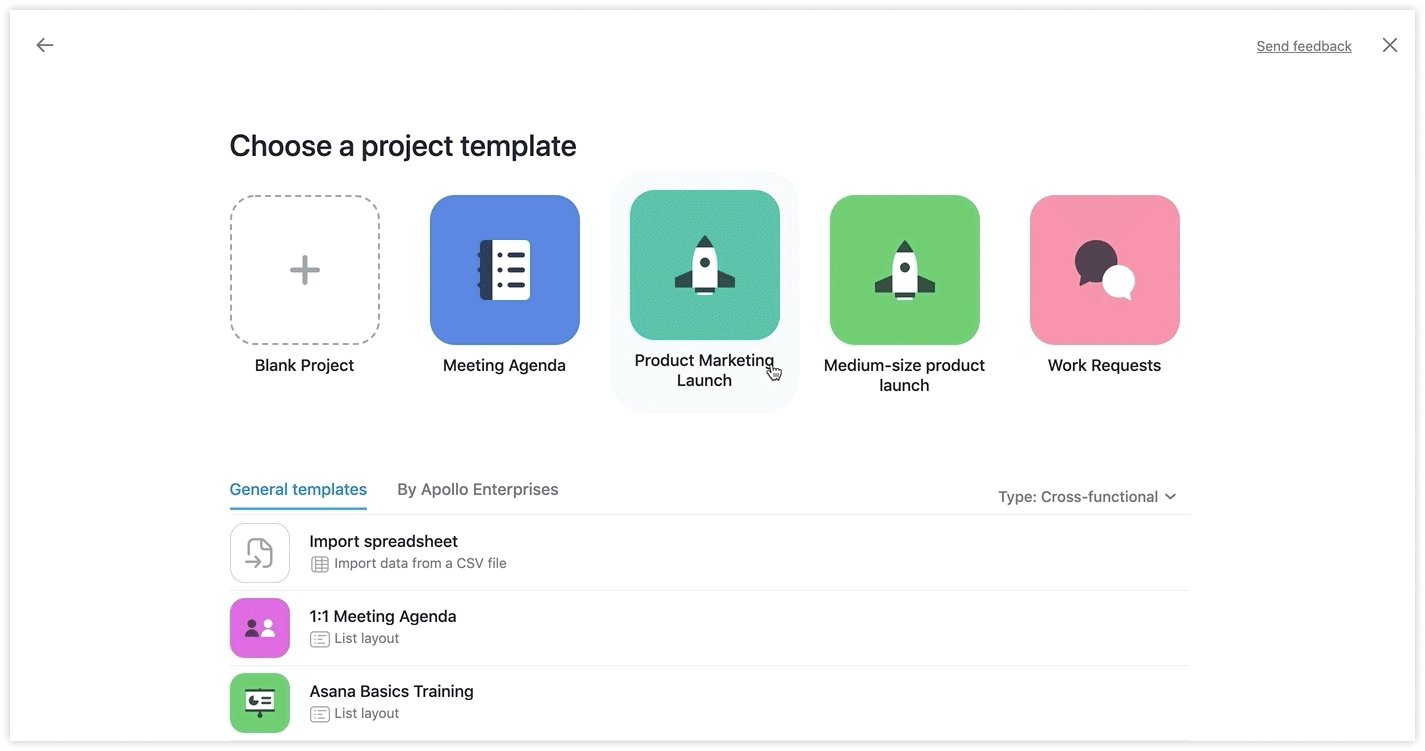Choose the blue Meeting Agenda notebook icon

click(505, 270)
